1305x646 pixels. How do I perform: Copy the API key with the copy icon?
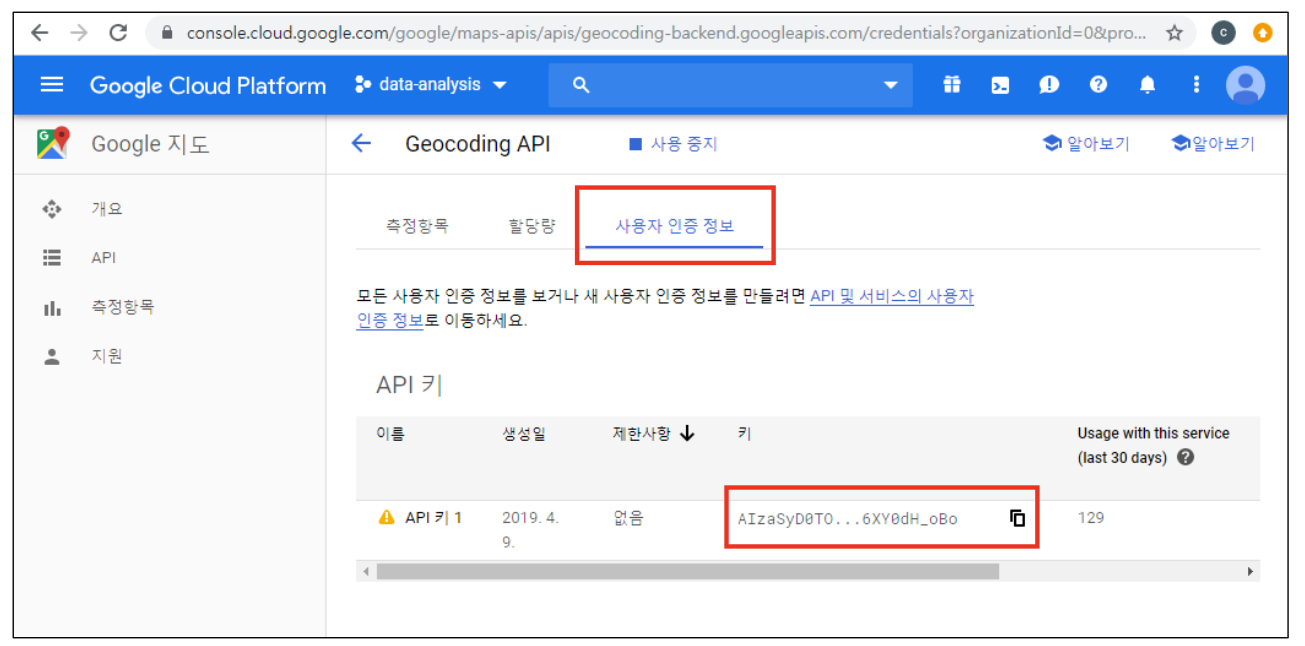(1017, 518)
